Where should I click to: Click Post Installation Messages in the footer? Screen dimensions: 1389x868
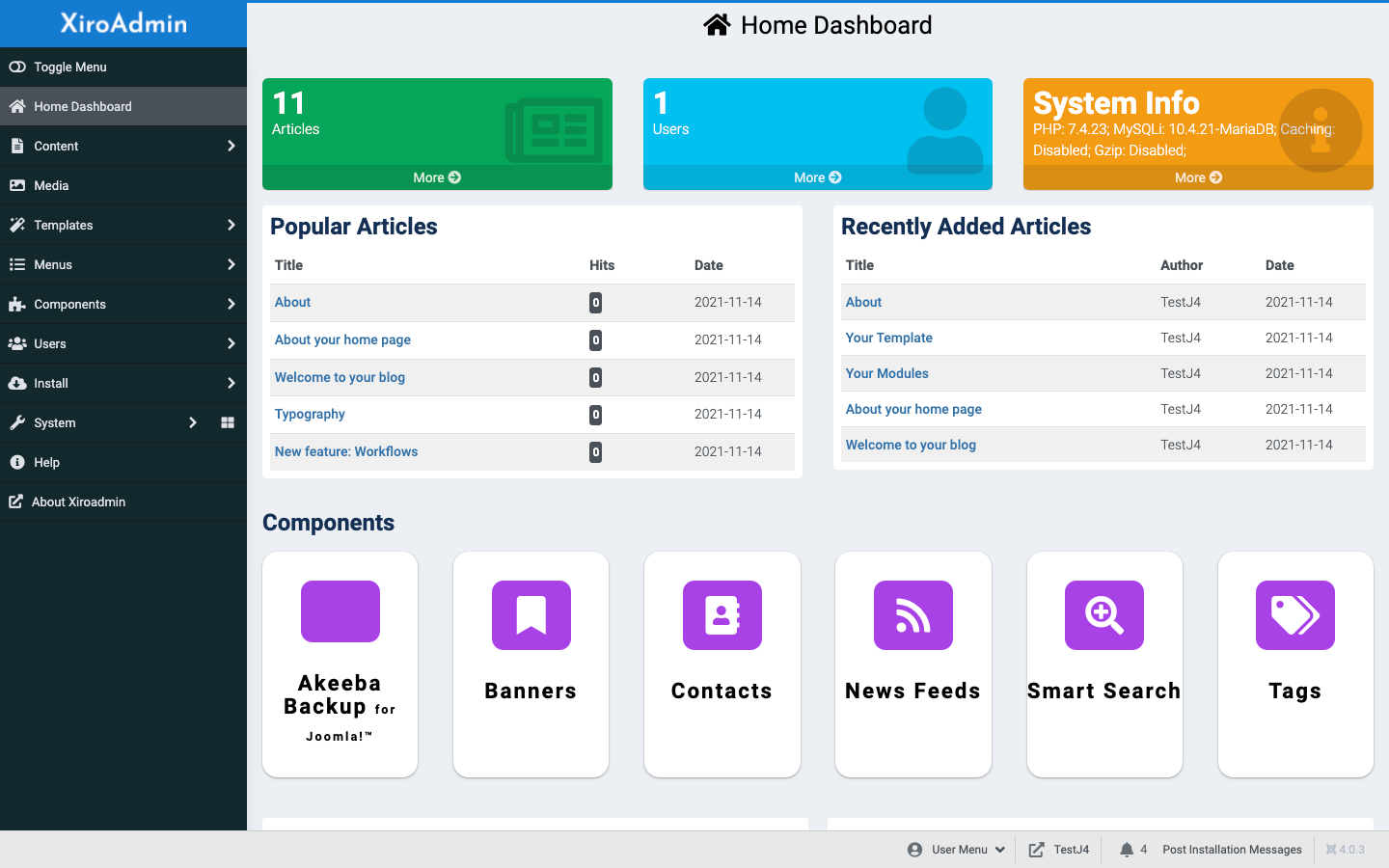coord(1232,850)
